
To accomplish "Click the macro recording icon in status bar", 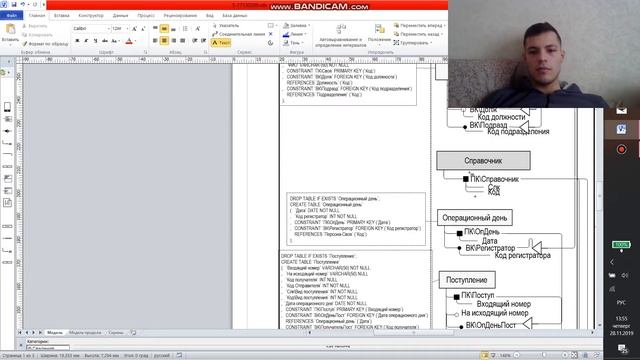I will tap(179, 356).
